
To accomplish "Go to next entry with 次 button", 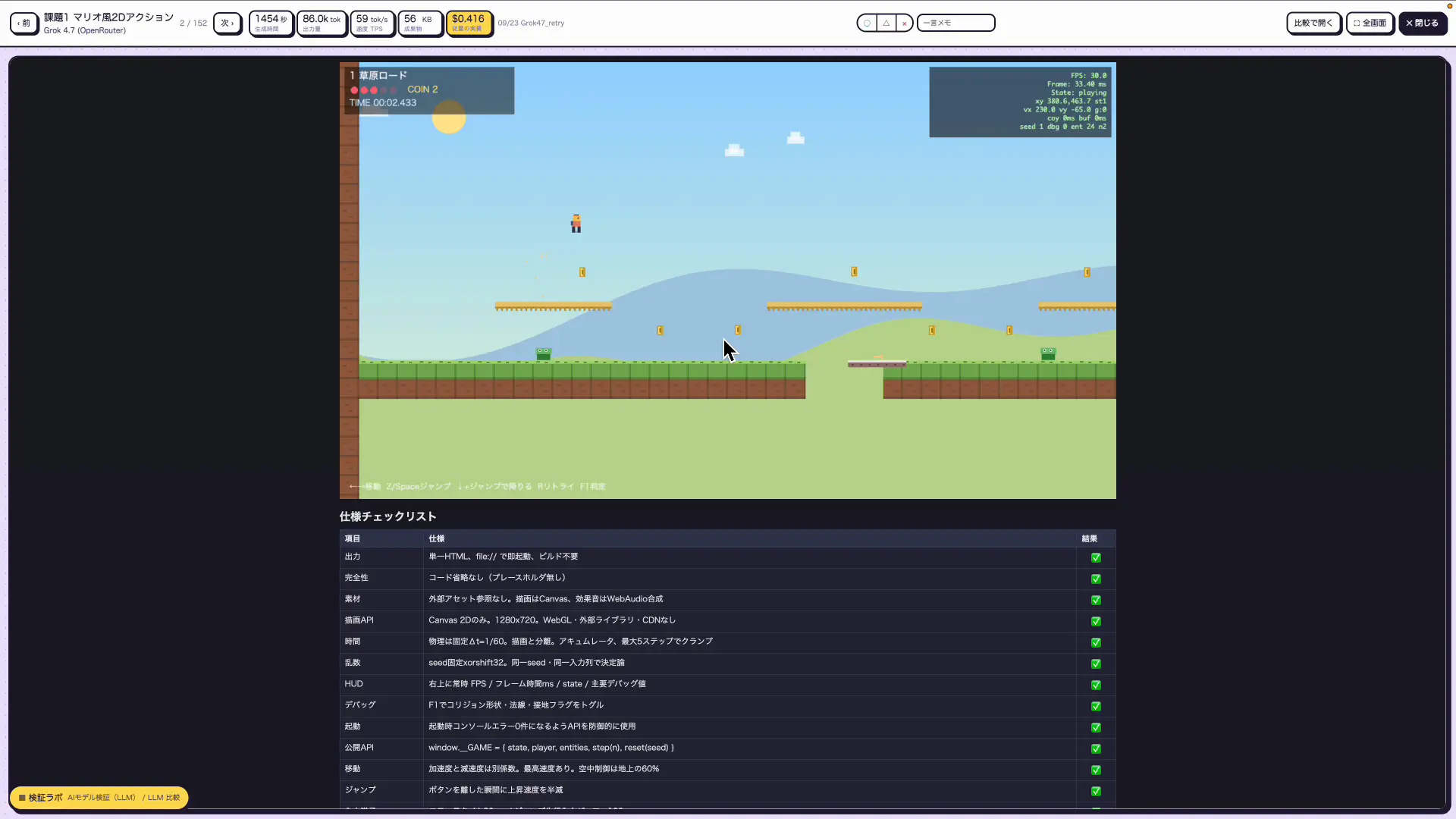I will (227, 23).
